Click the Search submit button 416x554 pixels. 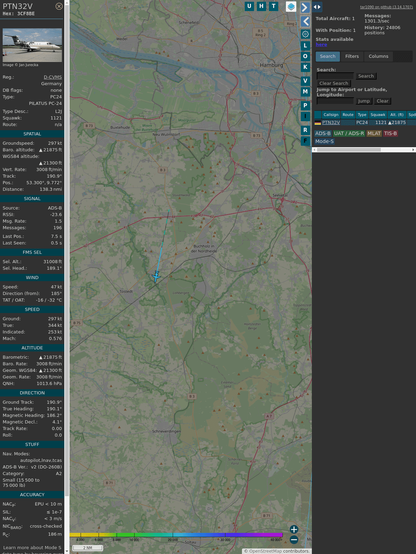366,76
